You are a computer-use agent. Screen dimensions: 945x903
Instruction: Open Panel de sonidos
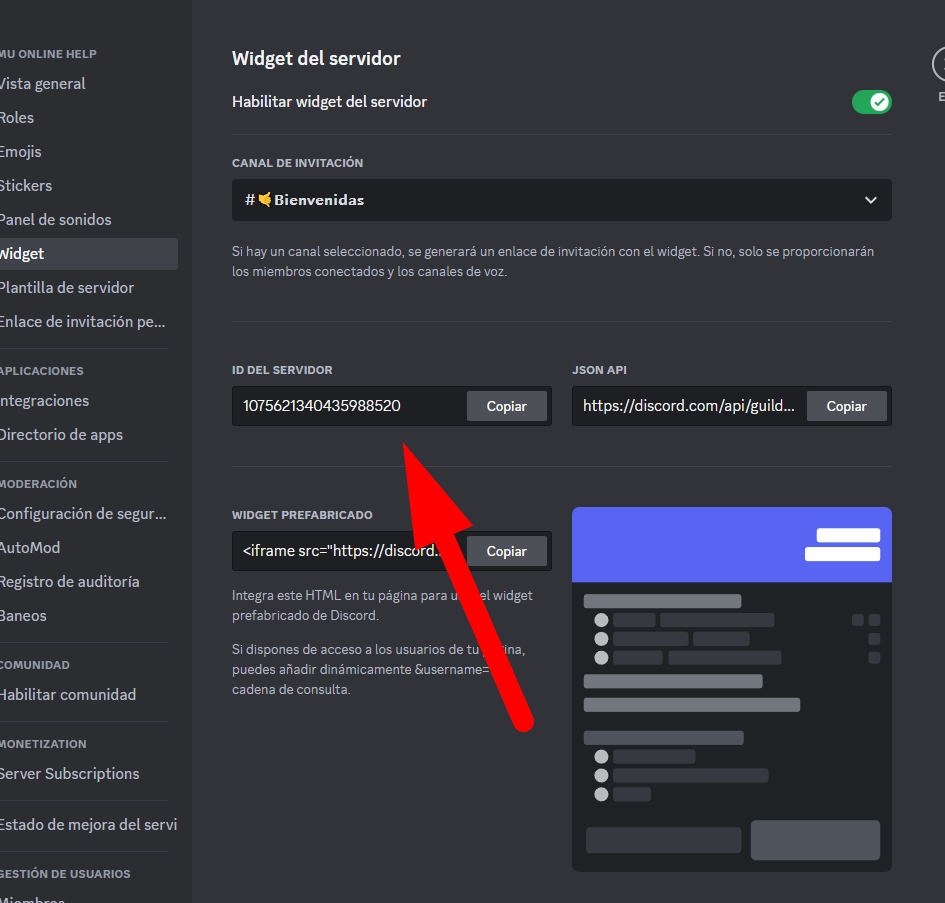click(x=55, y=219)
